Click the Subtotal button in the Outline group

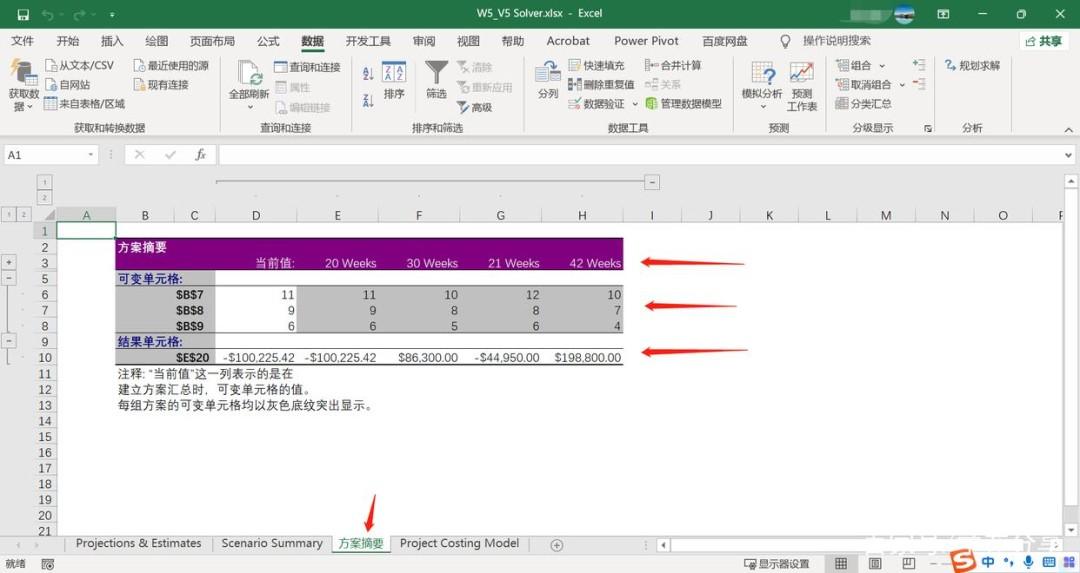tap(863, 103)
